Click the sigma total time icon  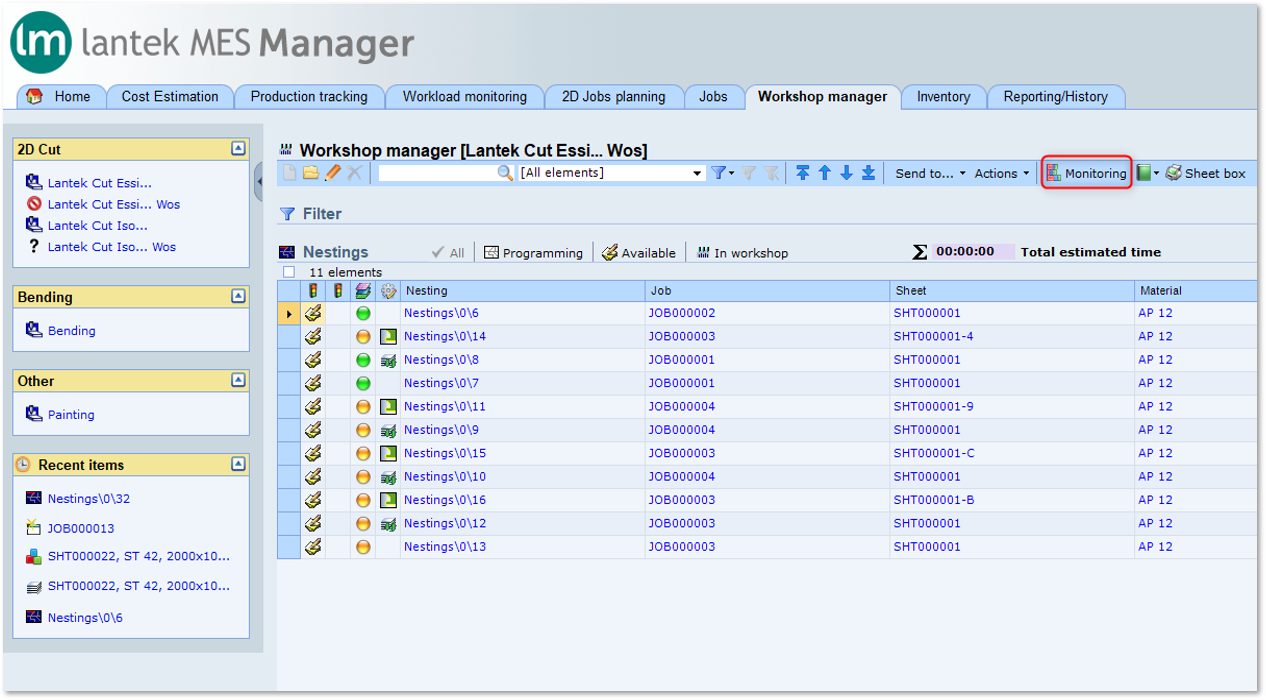click(x=921, y=252)
